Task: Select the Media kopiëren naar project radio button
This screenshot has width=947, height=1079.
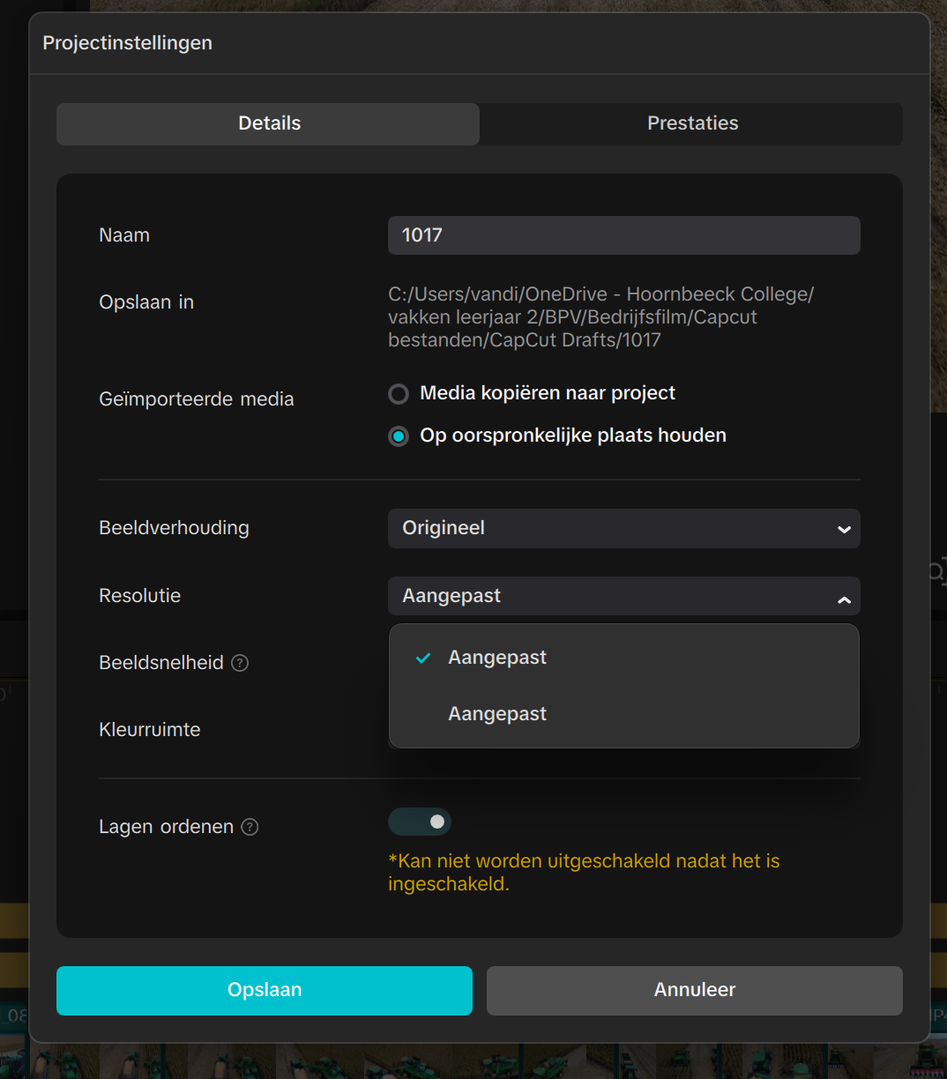Action: (399, 394)
